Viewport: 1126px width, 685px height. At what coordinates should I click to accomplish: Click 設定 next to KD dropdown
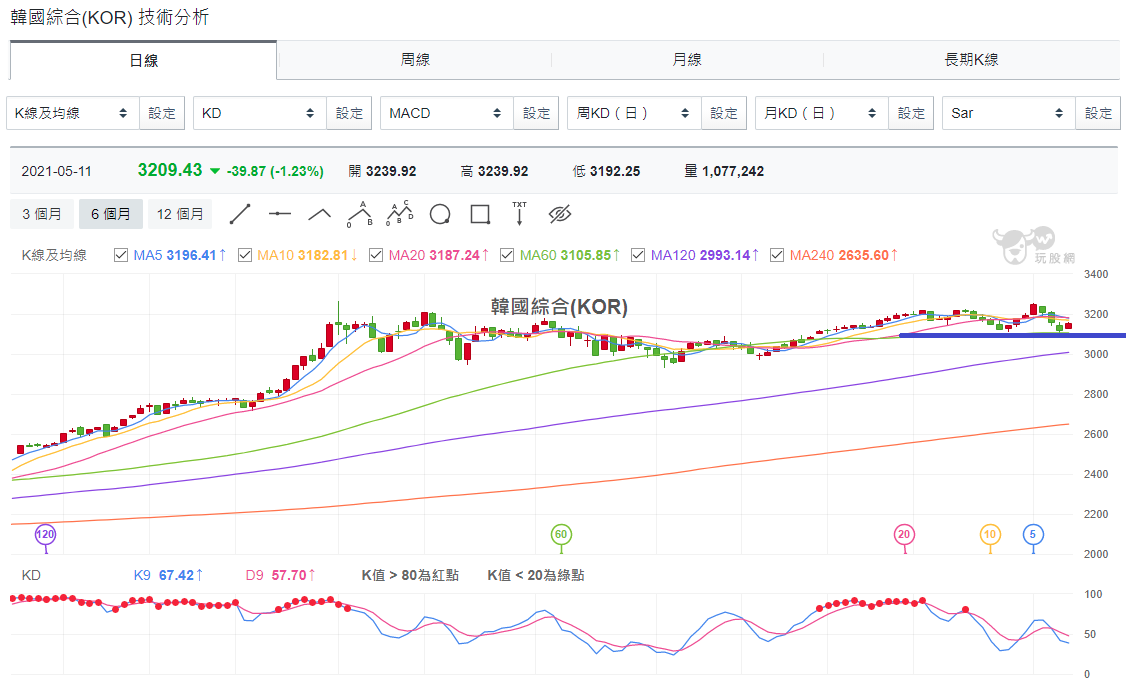click(349, 113)
